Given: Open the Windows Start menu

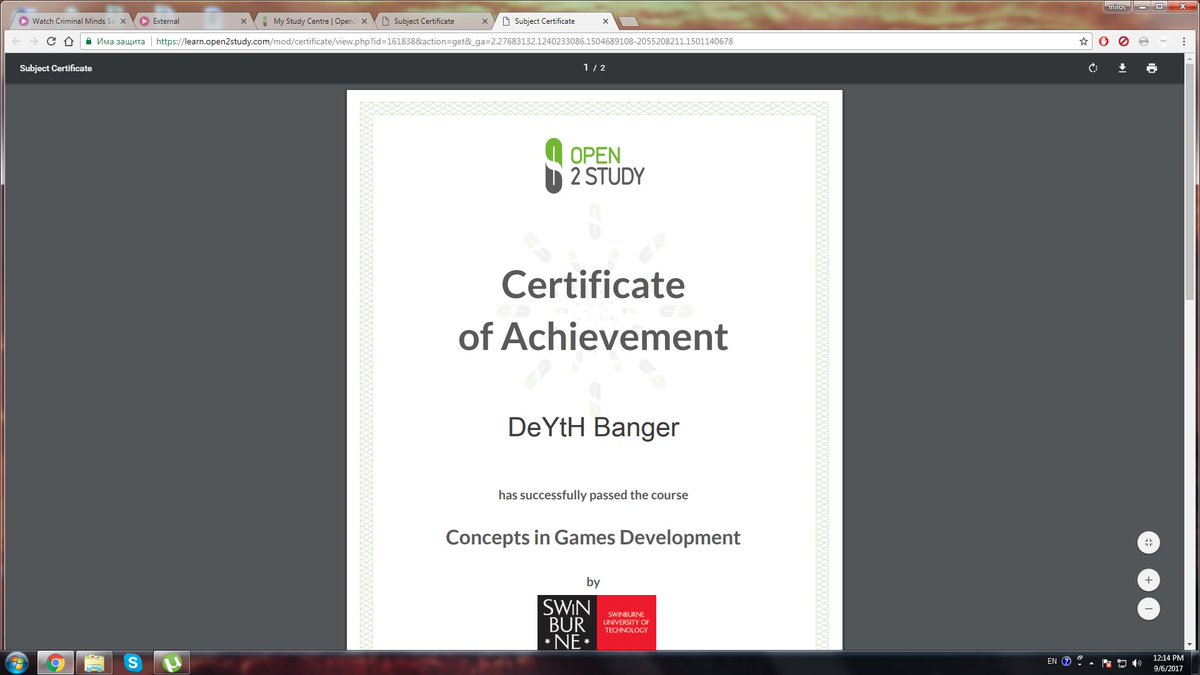Looking at the screenshot, I should coord(16,662).
